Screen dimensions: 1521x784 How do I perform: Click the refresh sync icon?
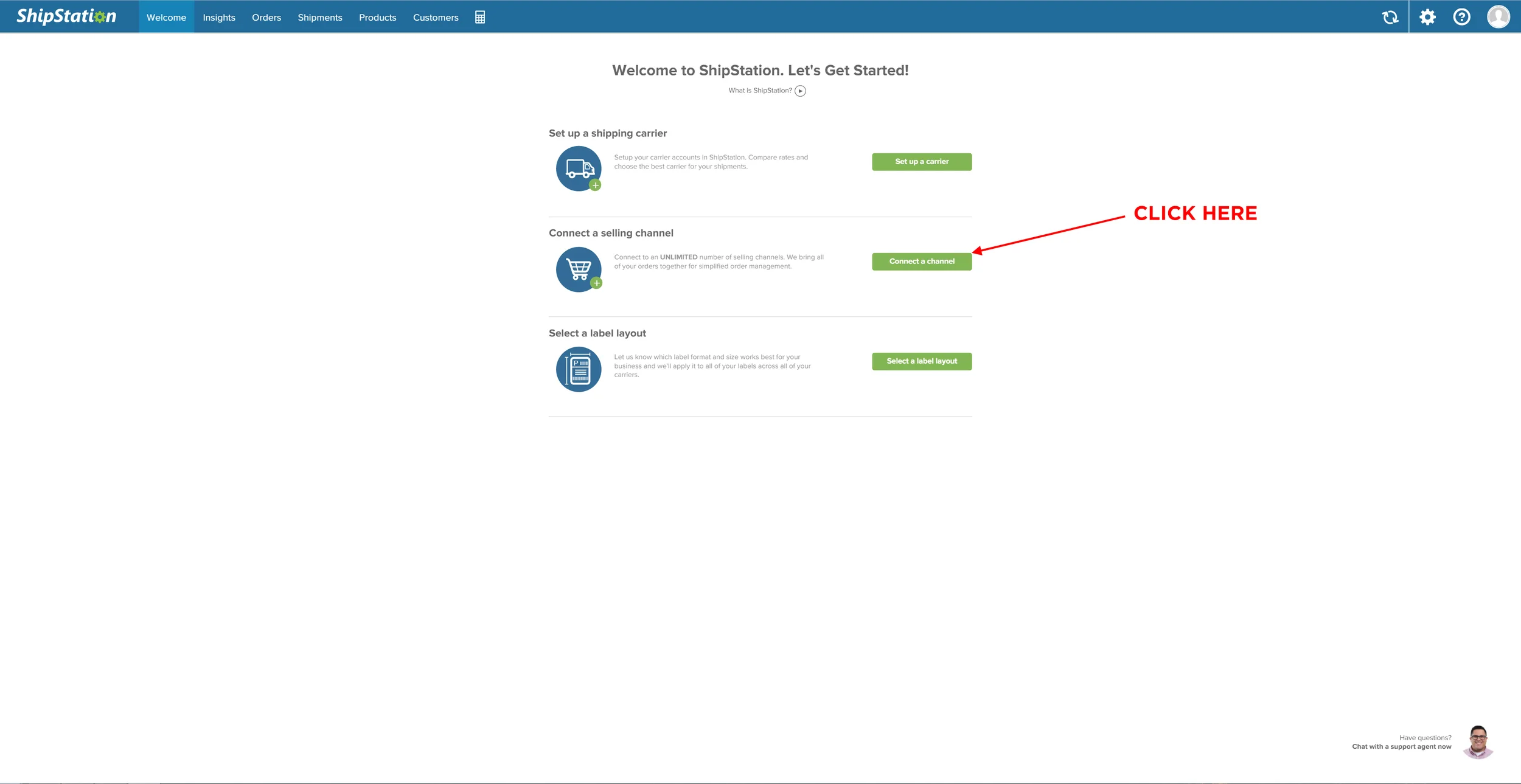(1390, 17)
